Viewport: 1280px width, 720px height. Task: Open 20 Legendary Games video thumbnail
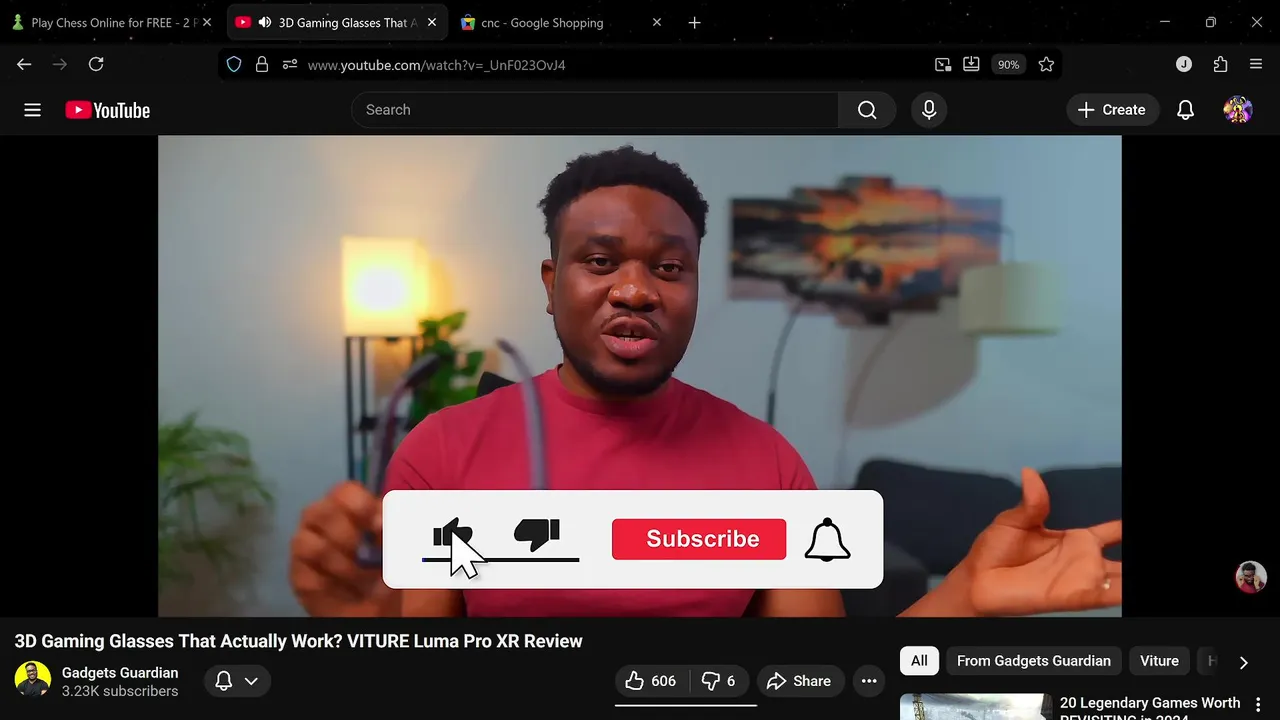pyautogui.click(x=976, y=707)
